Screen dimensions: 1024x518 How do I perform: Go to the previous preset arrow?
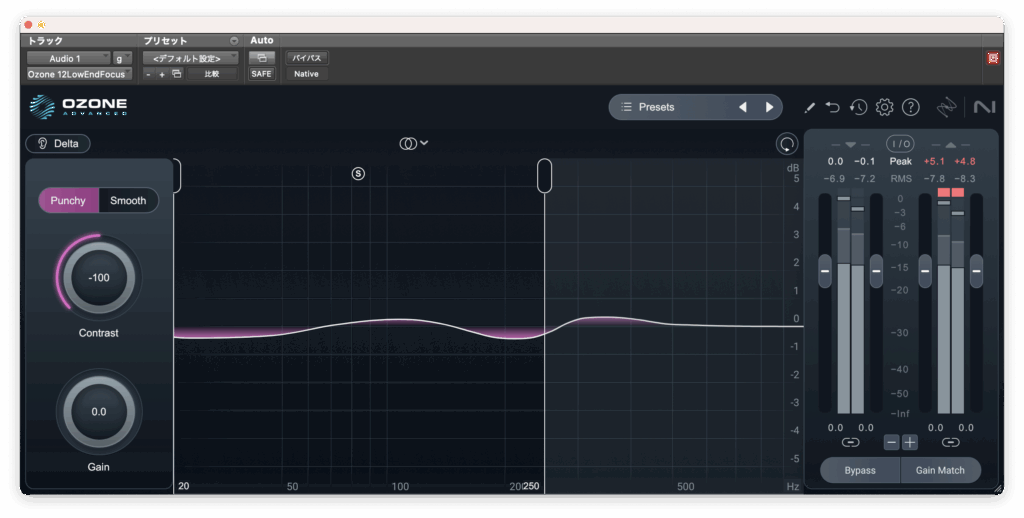tap(742, 107)
